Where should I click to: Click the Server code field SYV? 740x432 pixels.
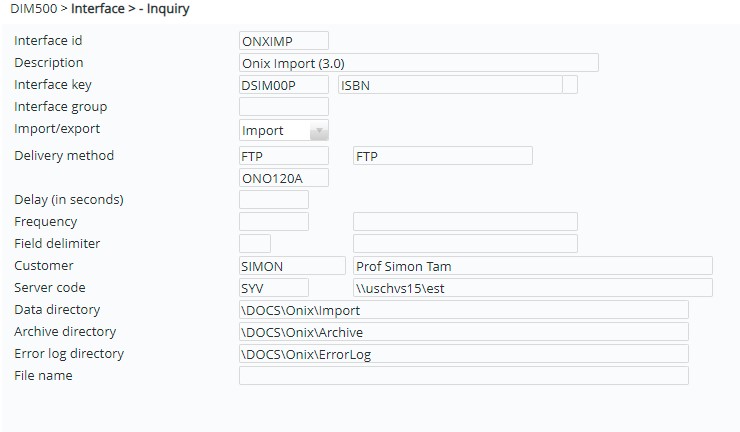274,288
